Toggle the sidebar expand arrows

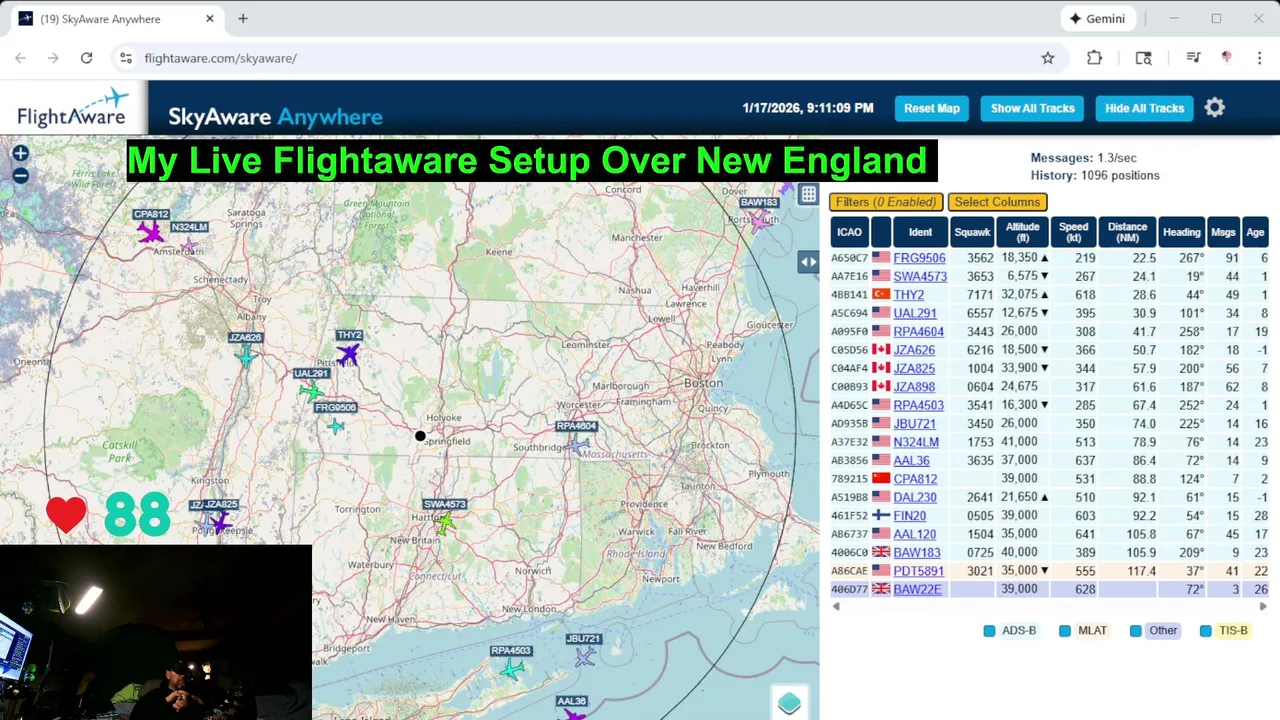pyautogui.click(x=808, y=262)
